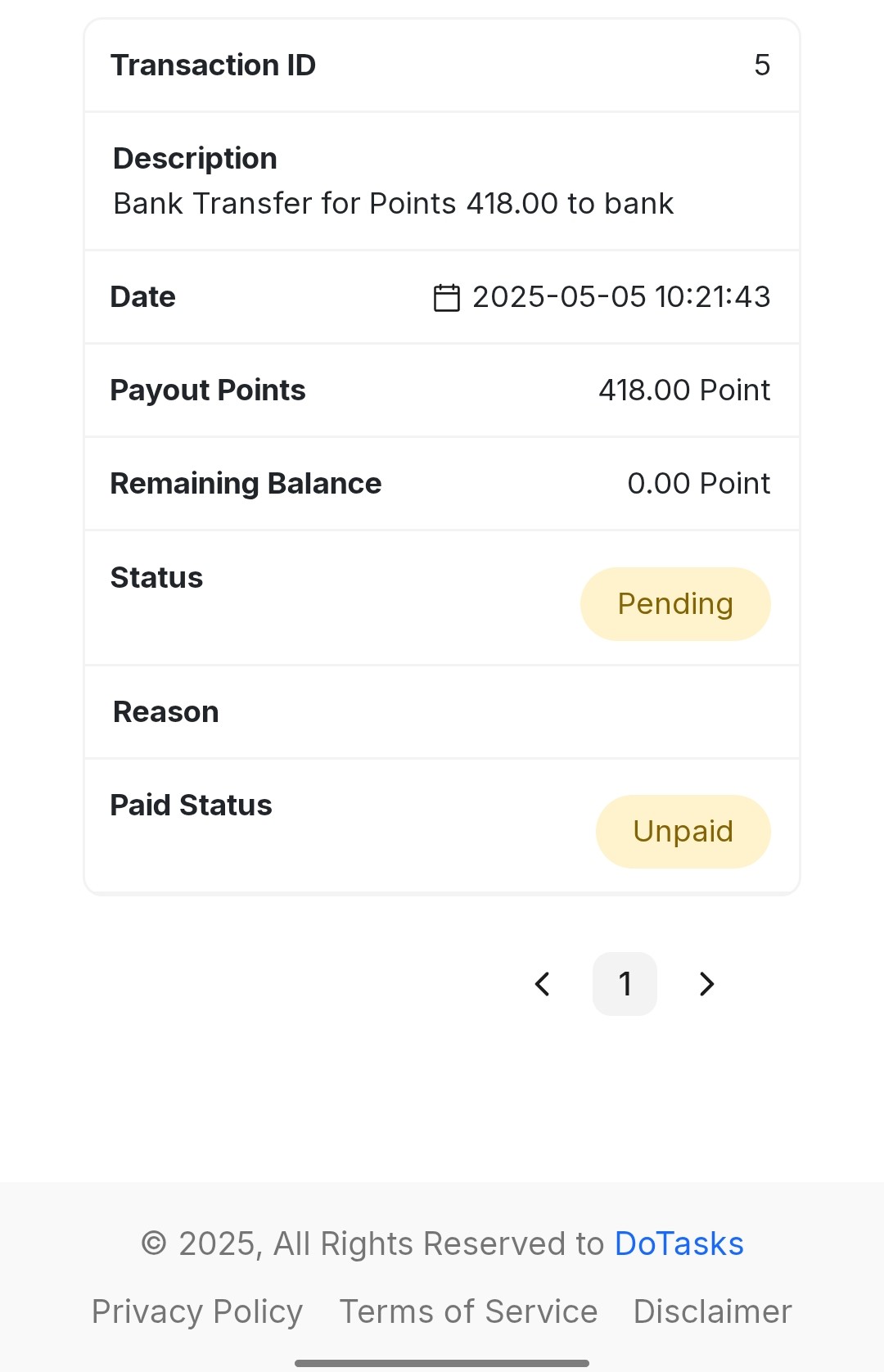This screenshot has height=1372, width=884.
Task: Open the Privacy Policy link
Action: click(x=197, y=1311)
